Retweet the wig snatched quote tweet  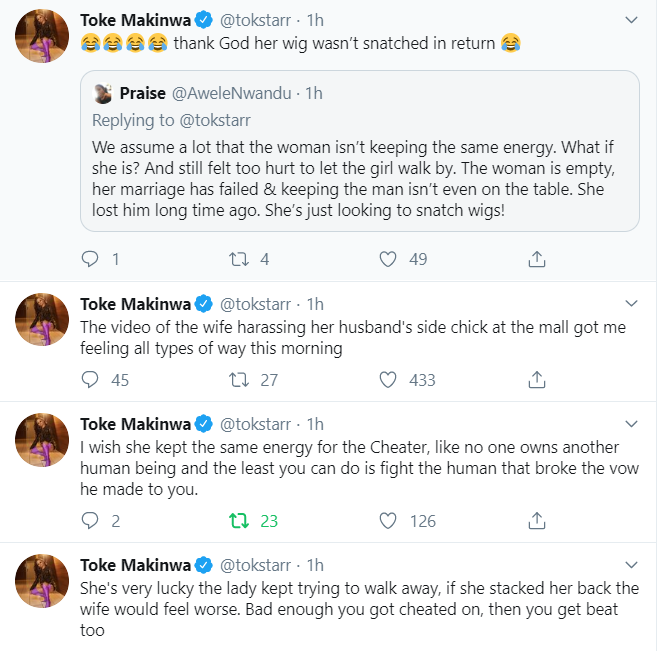239,259
